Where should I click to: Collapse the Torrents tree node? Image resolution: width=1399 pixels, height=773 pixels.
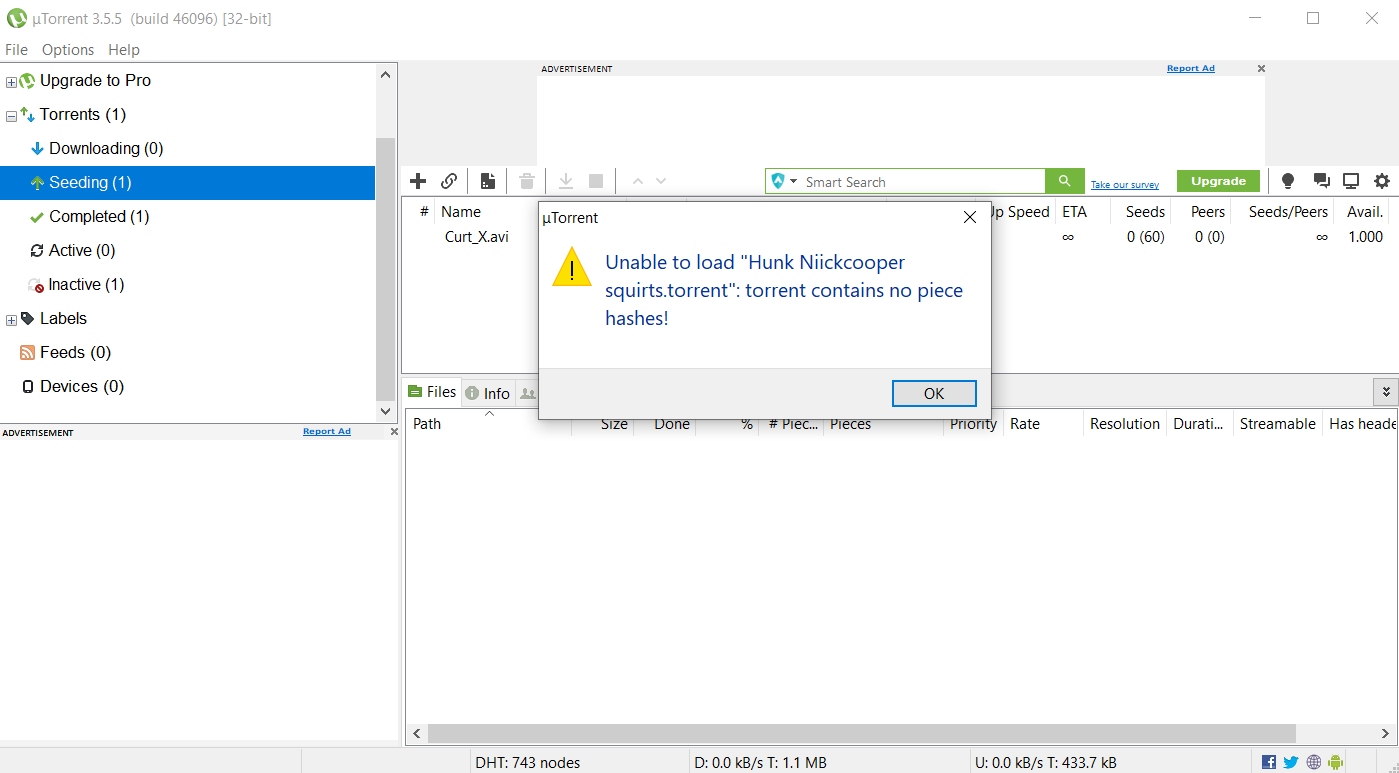click(x=11, y=116)
